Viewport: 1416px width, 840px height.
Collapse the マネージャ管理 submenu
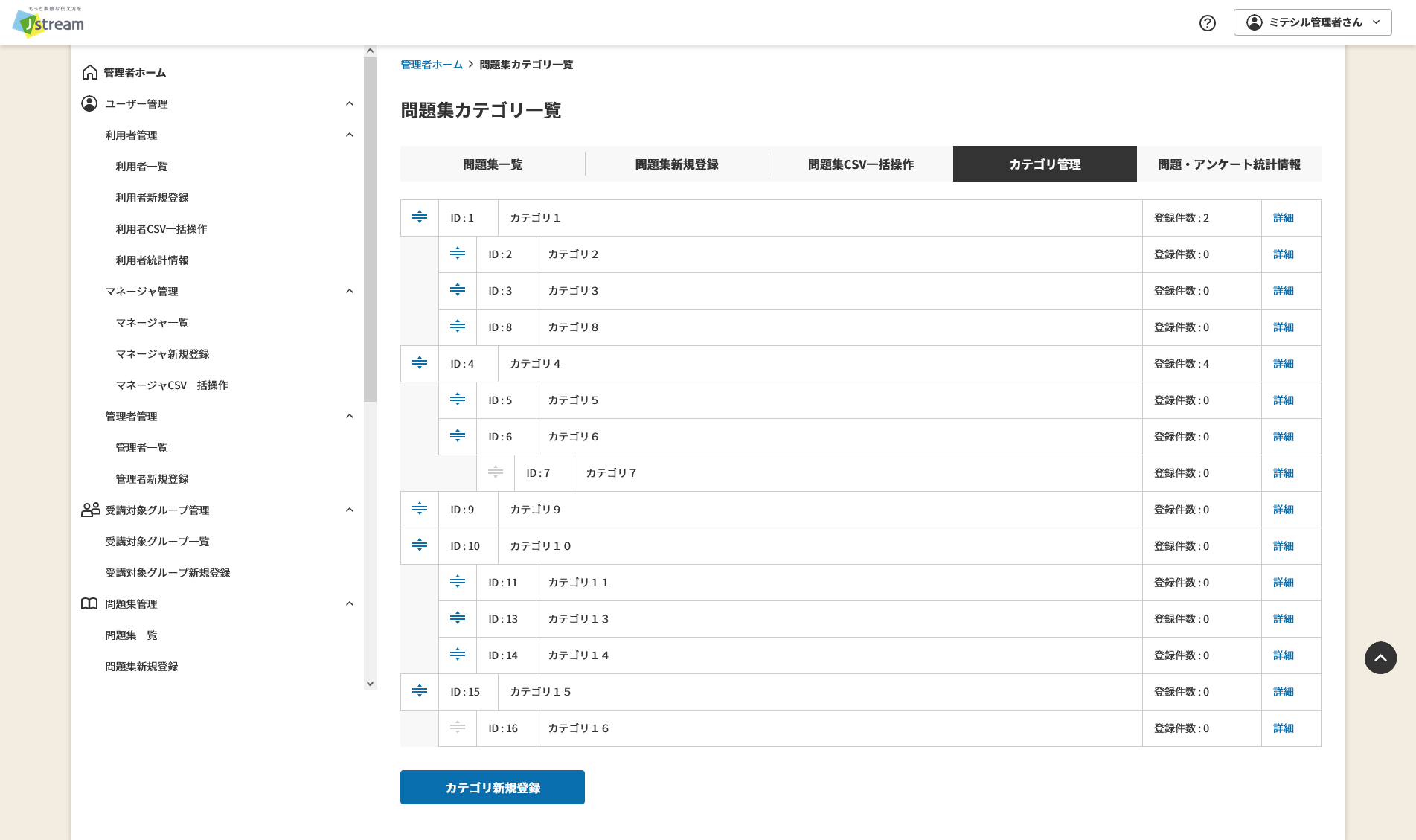(x=350, y=291)
